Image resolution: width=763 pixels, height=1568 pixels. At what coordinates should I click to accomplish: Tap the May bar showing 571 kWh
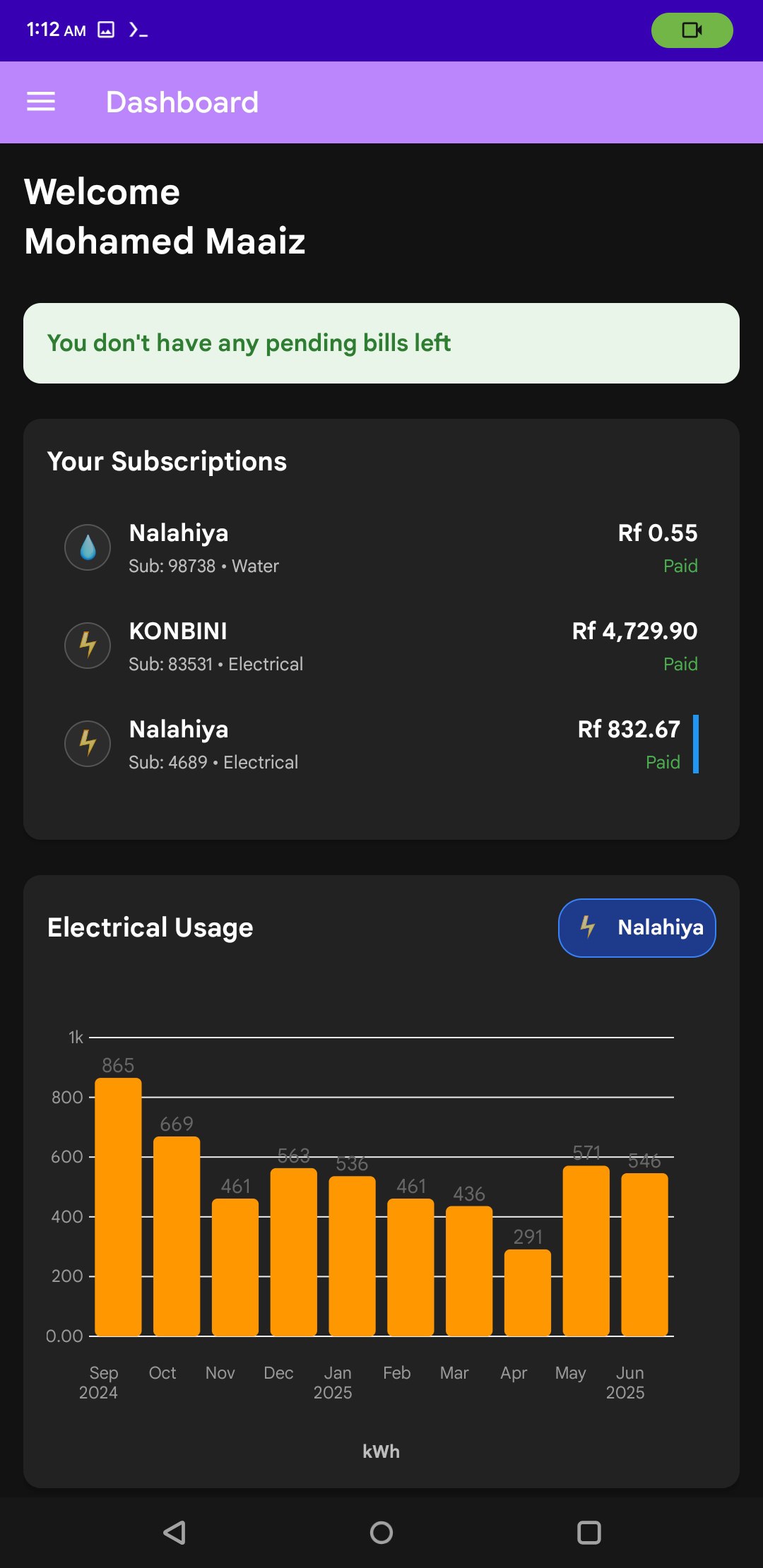click(x=586, y=1251)
